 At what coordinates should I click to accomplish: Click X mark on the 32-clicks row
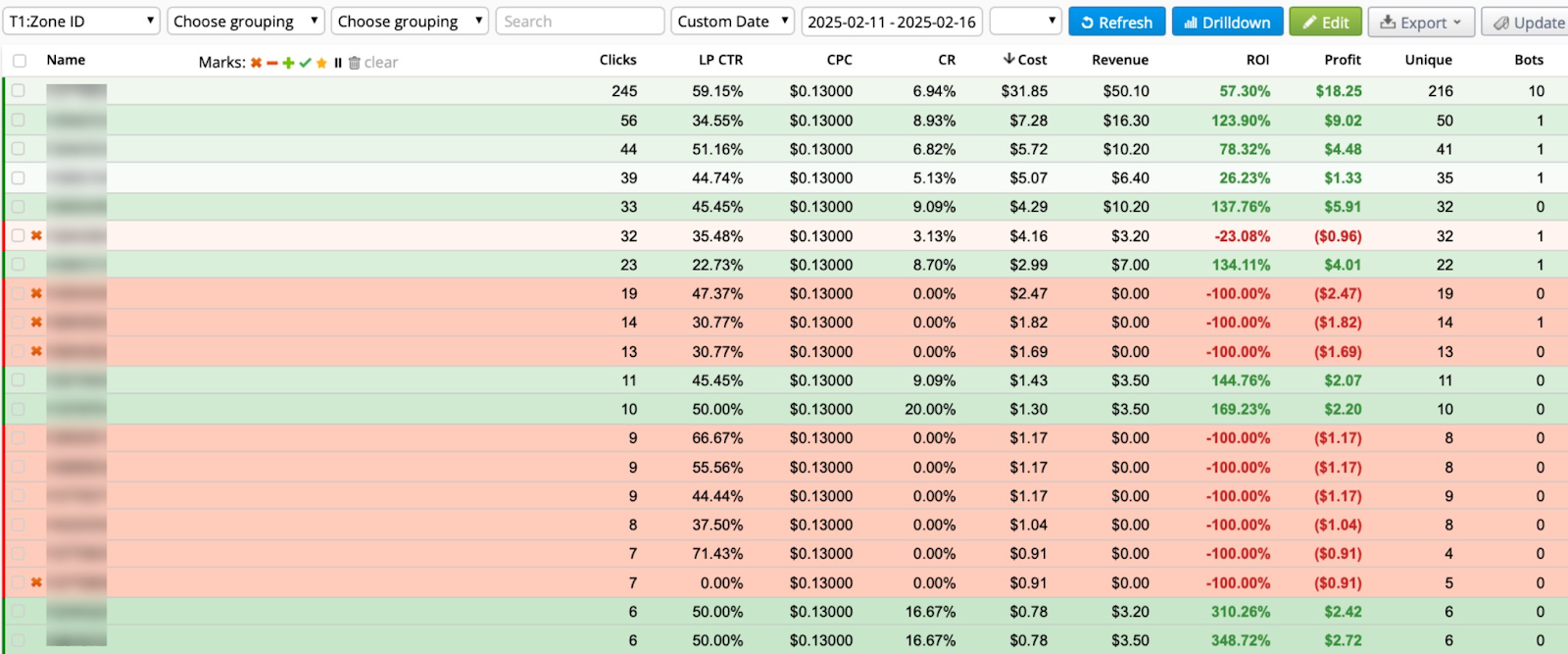click(36, 235)
